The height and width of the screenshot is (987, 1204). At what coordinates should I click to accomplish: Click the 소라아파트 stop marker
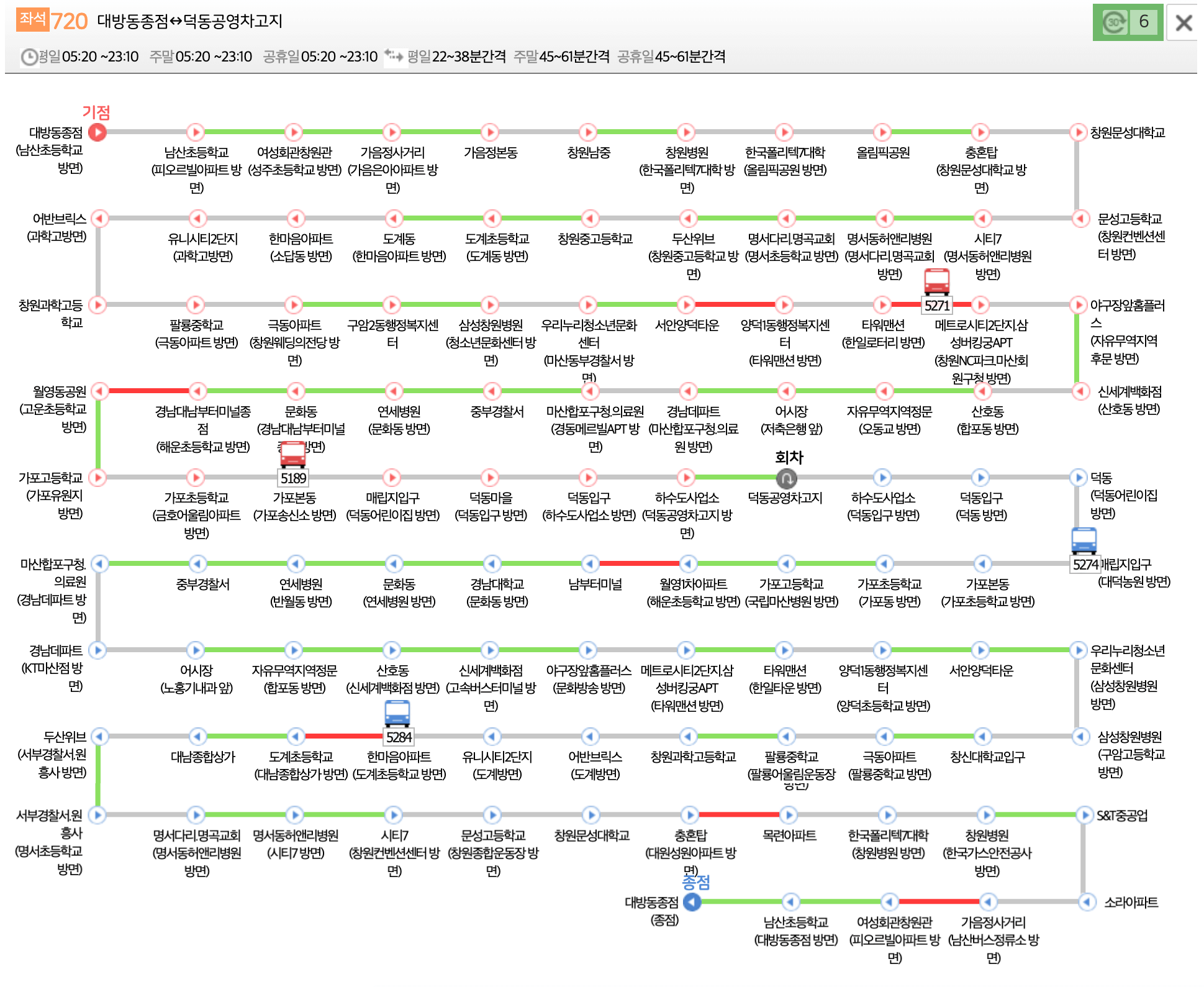1087,902
